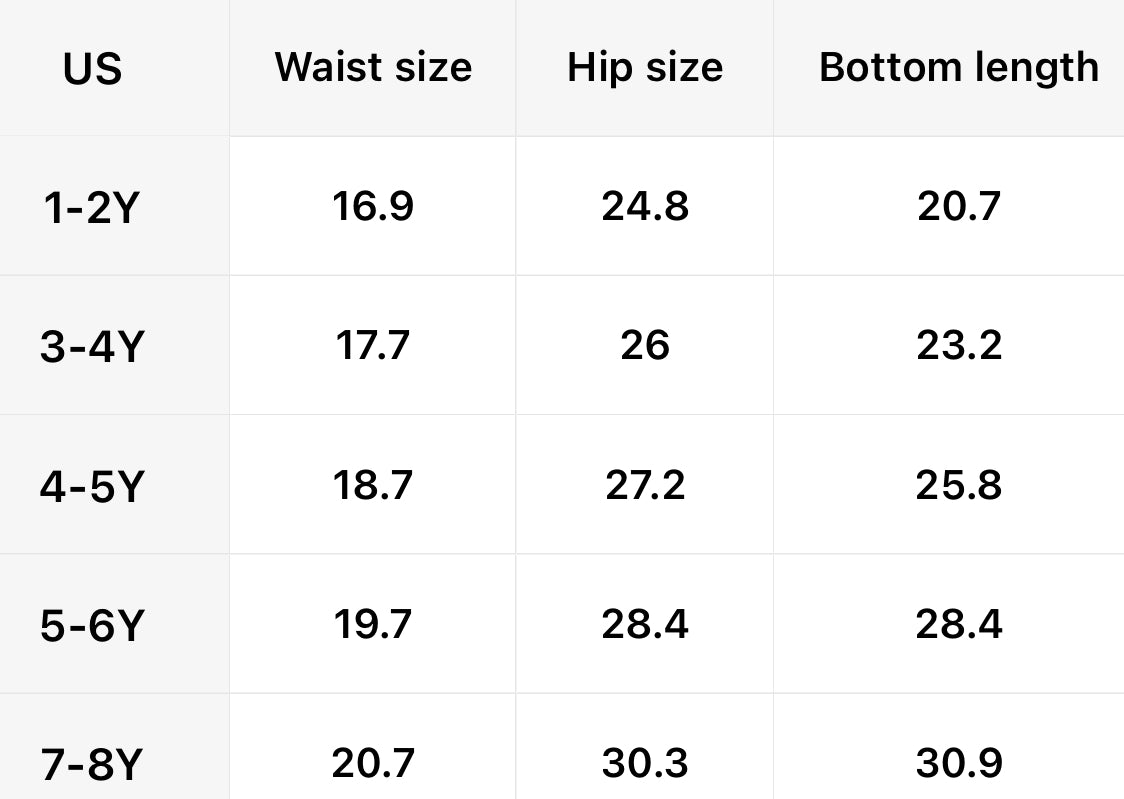Select the 27.2 hip size value
The height and width of the screenshot is (799, 1124).
(x=645, y=485)
